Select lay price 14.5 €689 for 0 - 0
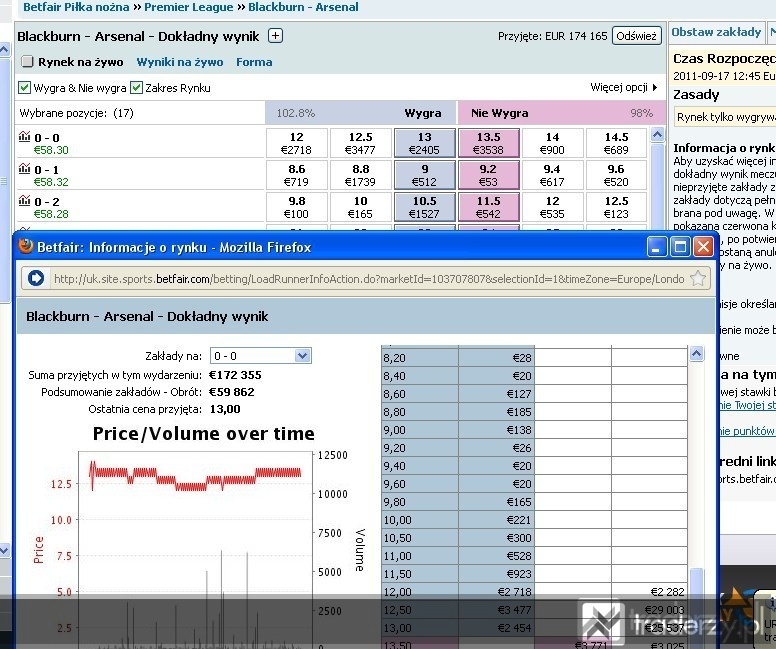 616,143
